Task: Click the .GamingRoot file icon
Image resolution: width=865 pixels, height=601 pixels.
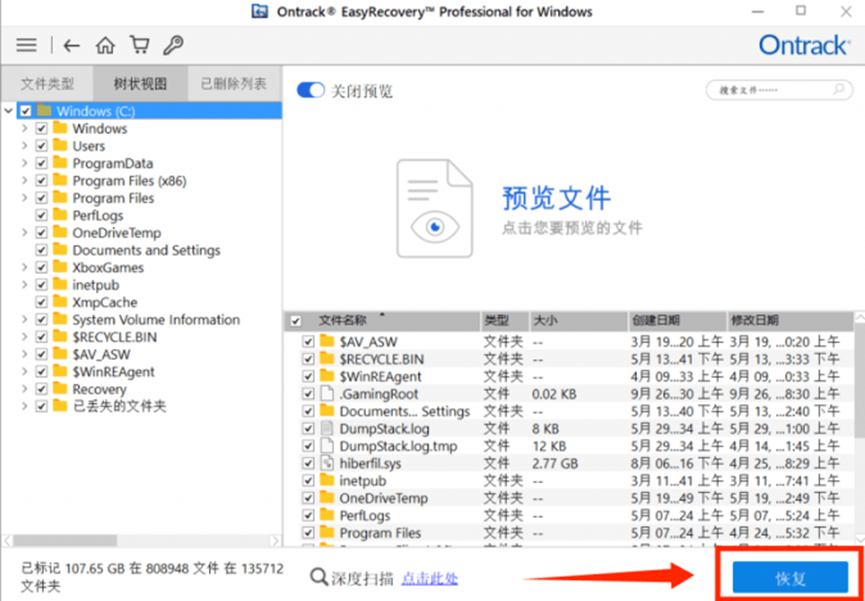Action: 328,394
